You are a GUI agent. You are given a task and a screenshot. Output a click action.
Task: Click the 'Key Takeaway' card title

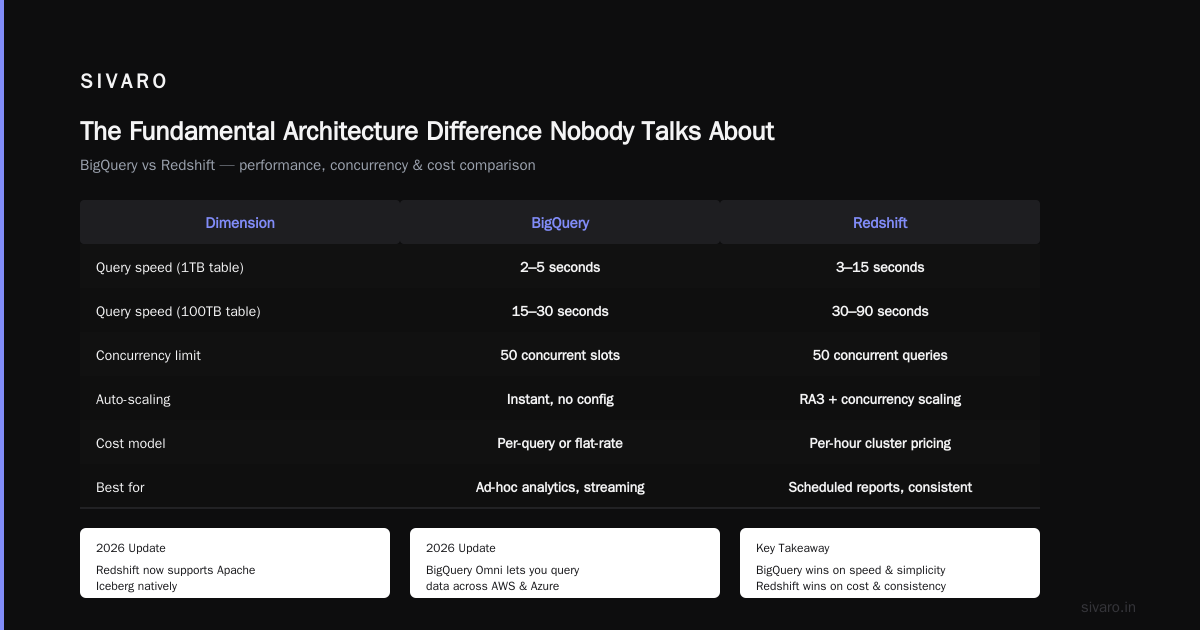coord(793,548)
